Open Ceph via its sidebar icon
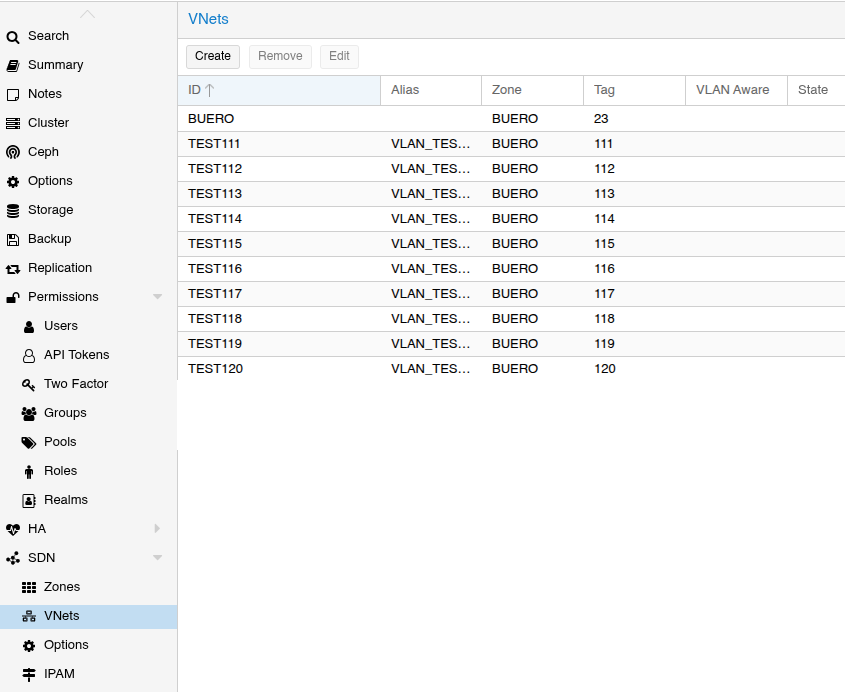845x692 pixels. (13, 152)
